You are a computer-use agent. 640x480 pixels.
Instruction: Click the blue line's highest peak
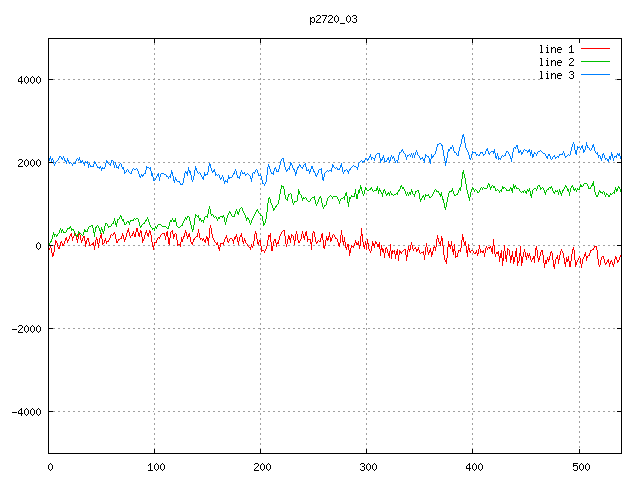point(463,135)
